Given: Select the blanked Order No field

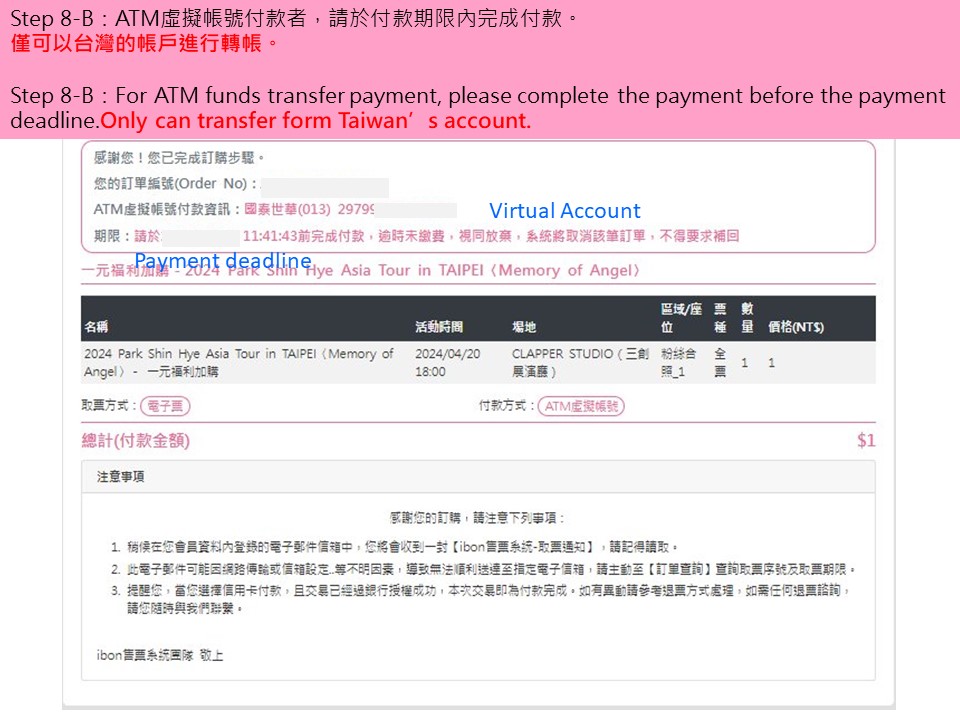Looking at the screenshot, I should [x=324, y=184].
